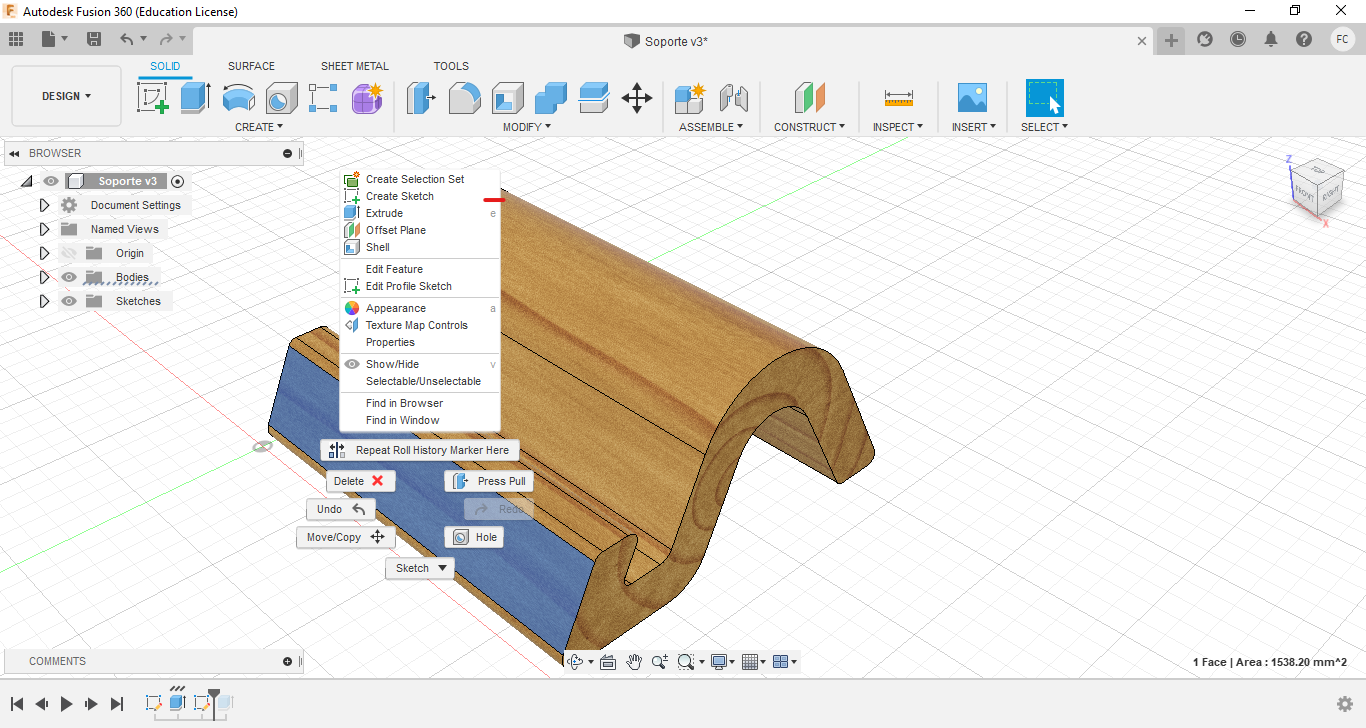Switch to the SHEET METAL tab
This screenshot has width=1366, height=728.
pos(355,66)
